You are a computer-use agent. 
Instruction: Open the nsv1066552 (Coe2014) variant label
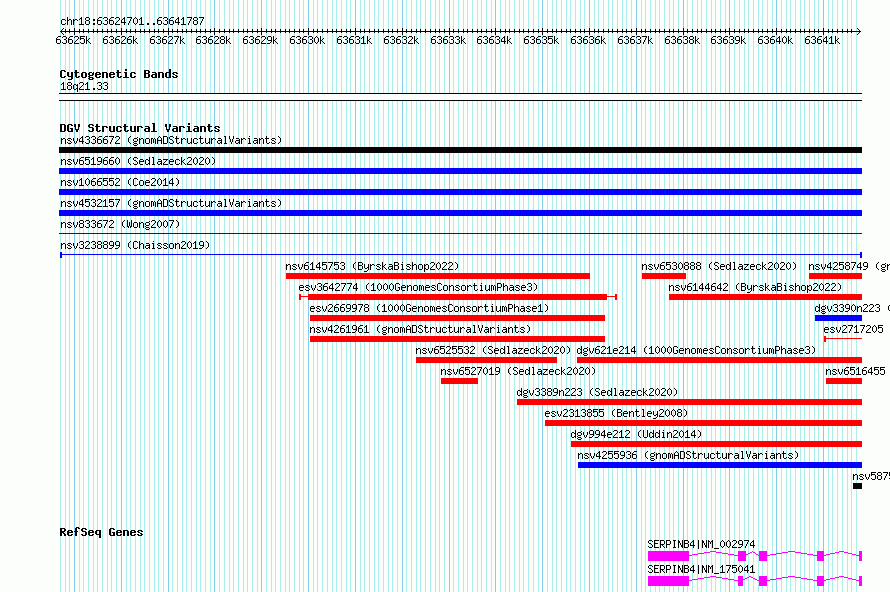pyautogui.click(x=120, y=182)
